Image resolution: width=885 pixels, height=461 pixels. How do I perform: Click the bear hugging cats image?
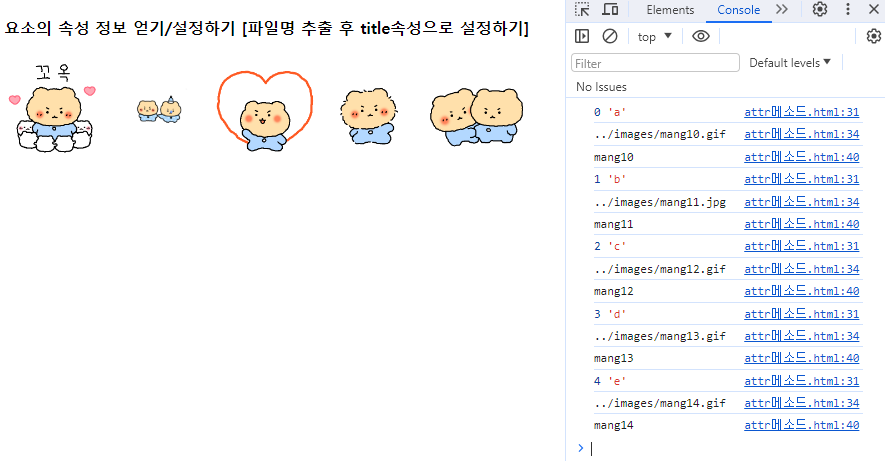point(52,108)
